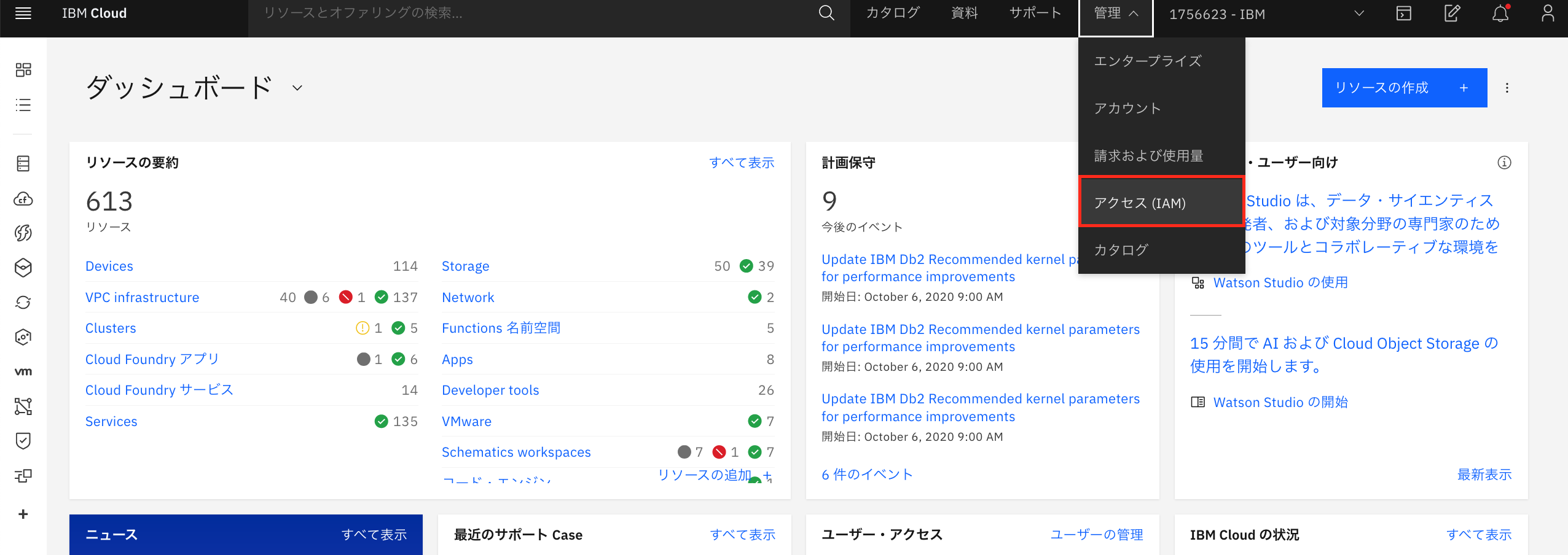1568x555 pixels.
Task: Open the OpenShift hexagon icon in sidebar
Action: (23, 337)
